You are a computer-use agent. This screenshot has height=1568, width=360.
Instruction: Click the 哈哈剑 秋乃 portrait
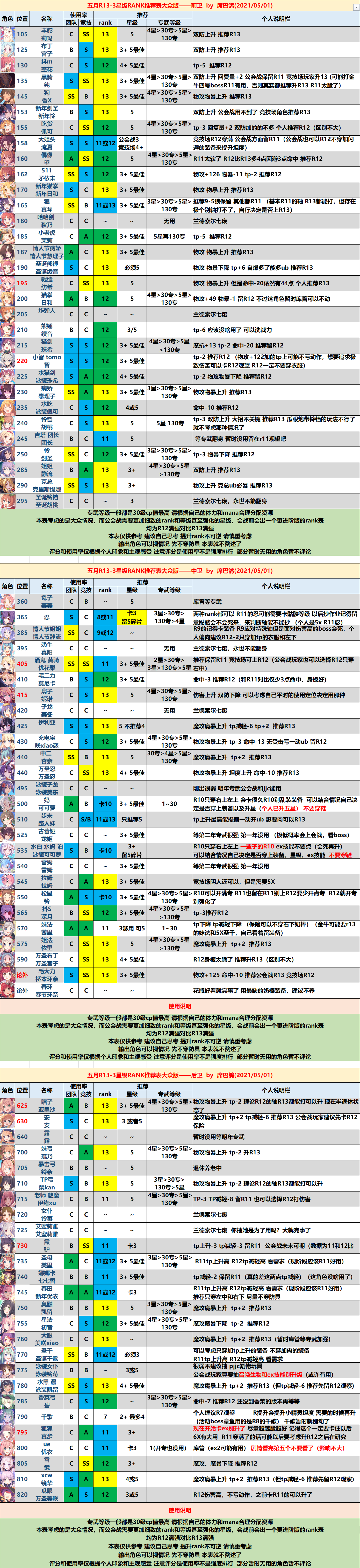7,221
